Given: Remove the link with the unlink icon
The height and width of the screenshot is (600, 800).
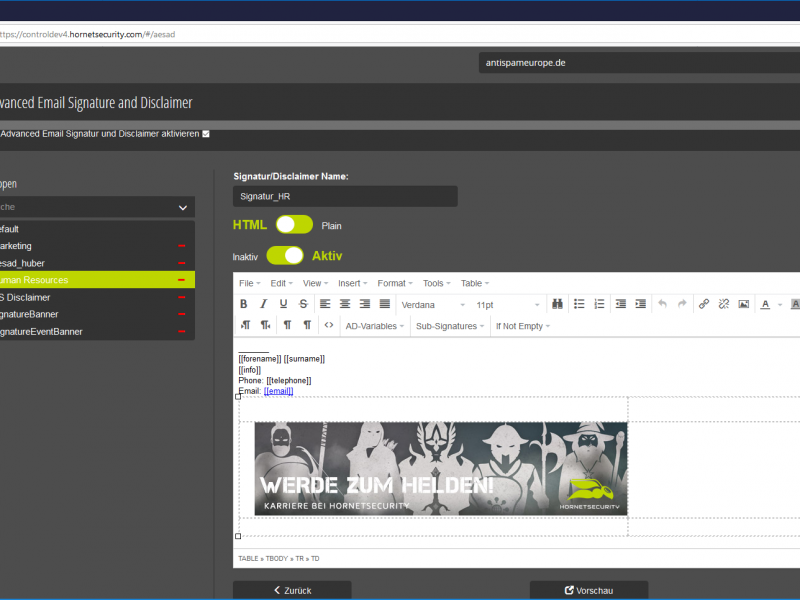Looking at the screenshot, I should (724, 304).
